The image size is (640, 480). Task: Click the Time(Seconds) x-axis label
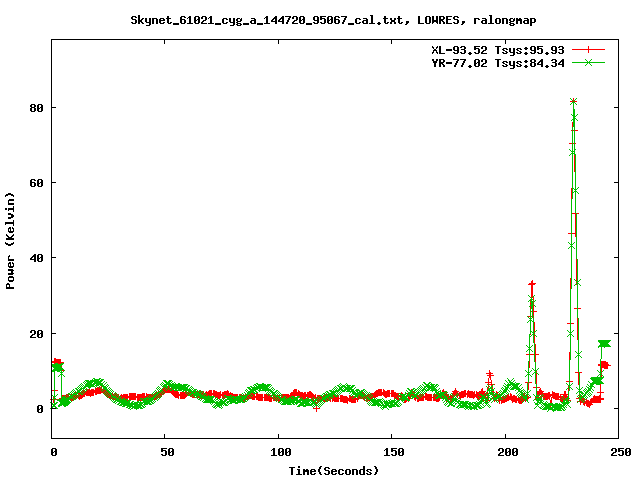(x=334, y=470)
